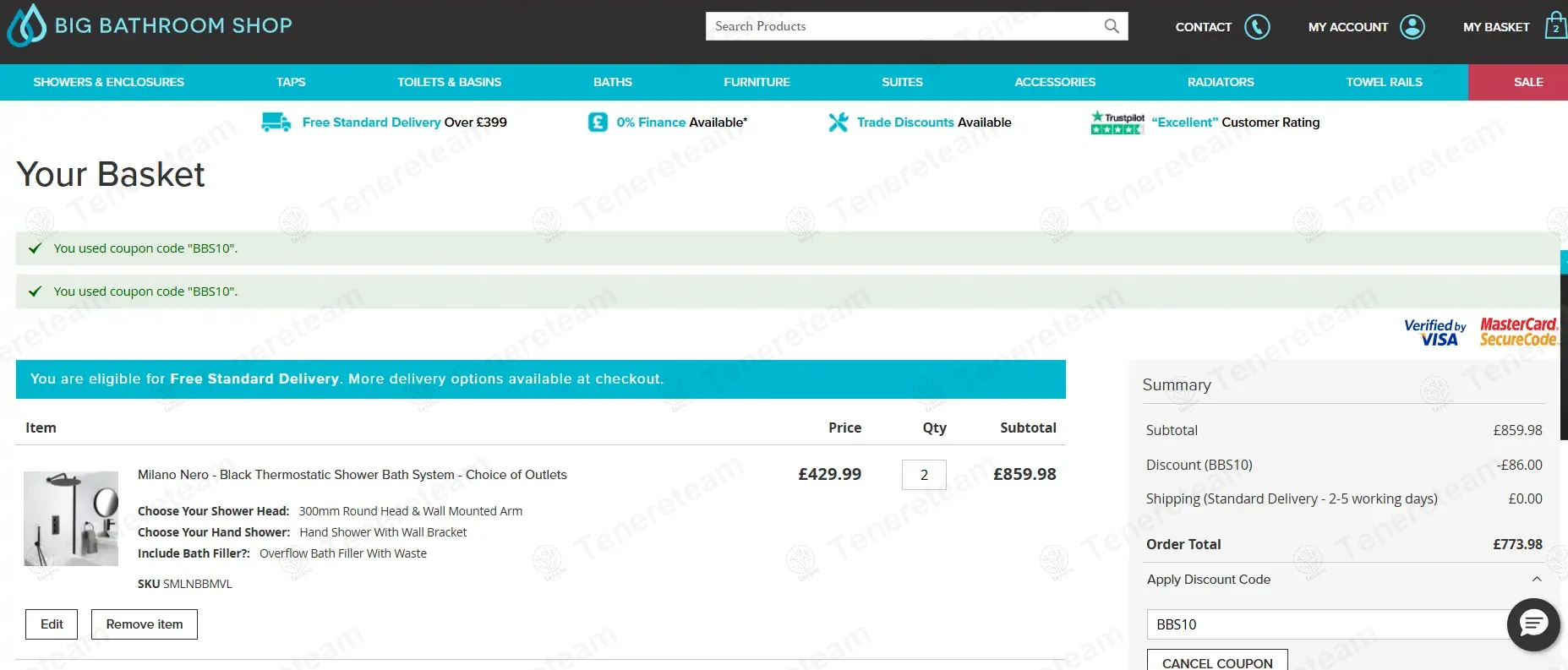Click the Big Bathroom Shop water drop logo
Viewport: 1568px width, 670px height.
pyautogui.click(x=26, y=25)
